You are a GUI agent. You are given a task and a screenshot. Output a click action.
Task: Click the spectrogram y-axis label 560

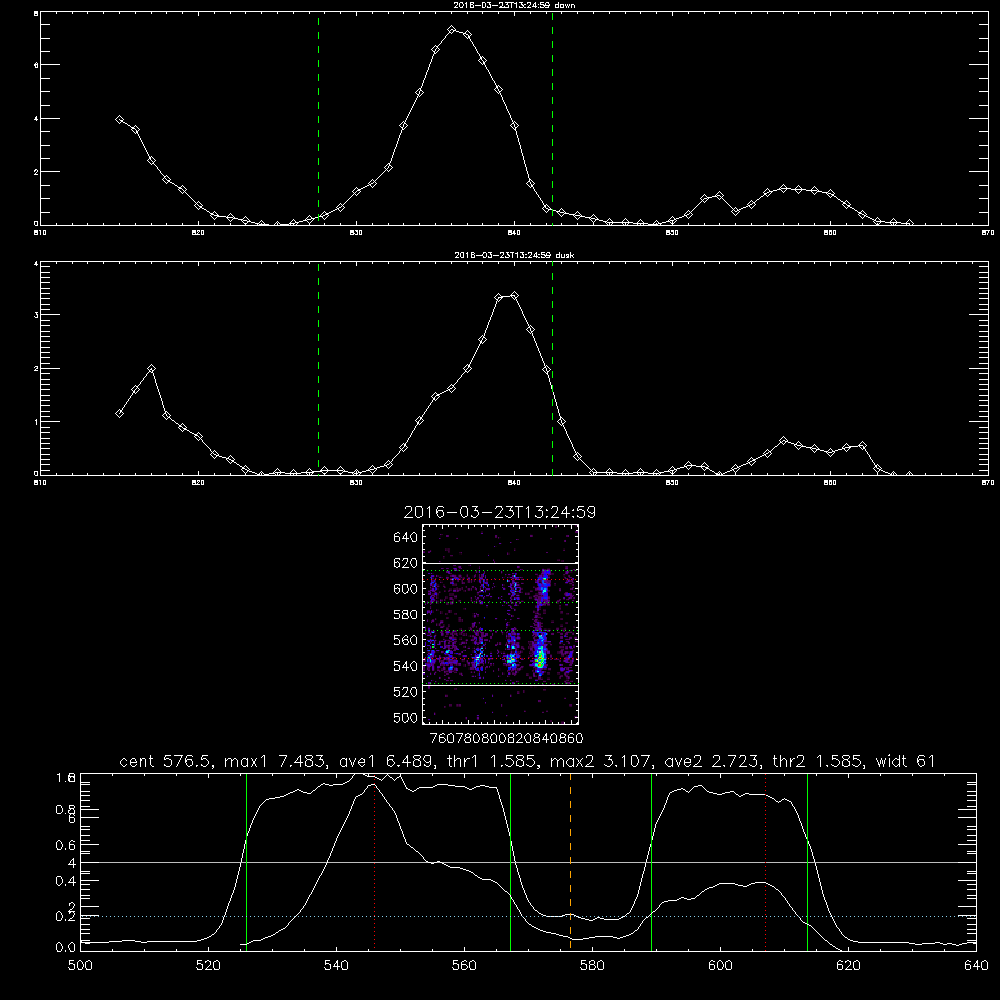[x=406, y=640]
